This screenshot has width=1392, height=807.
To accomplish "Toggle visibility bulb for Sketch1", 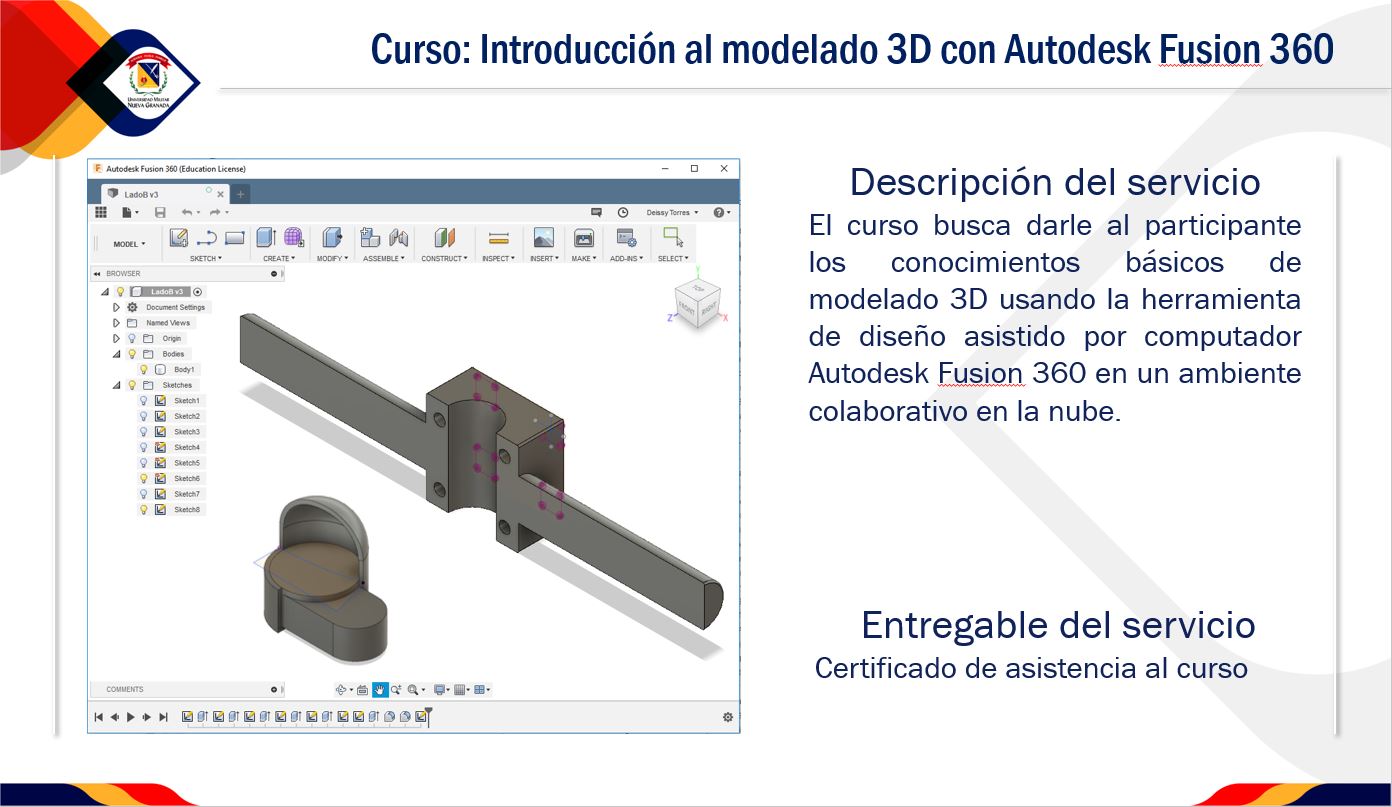I will click(x=143, y=401).
